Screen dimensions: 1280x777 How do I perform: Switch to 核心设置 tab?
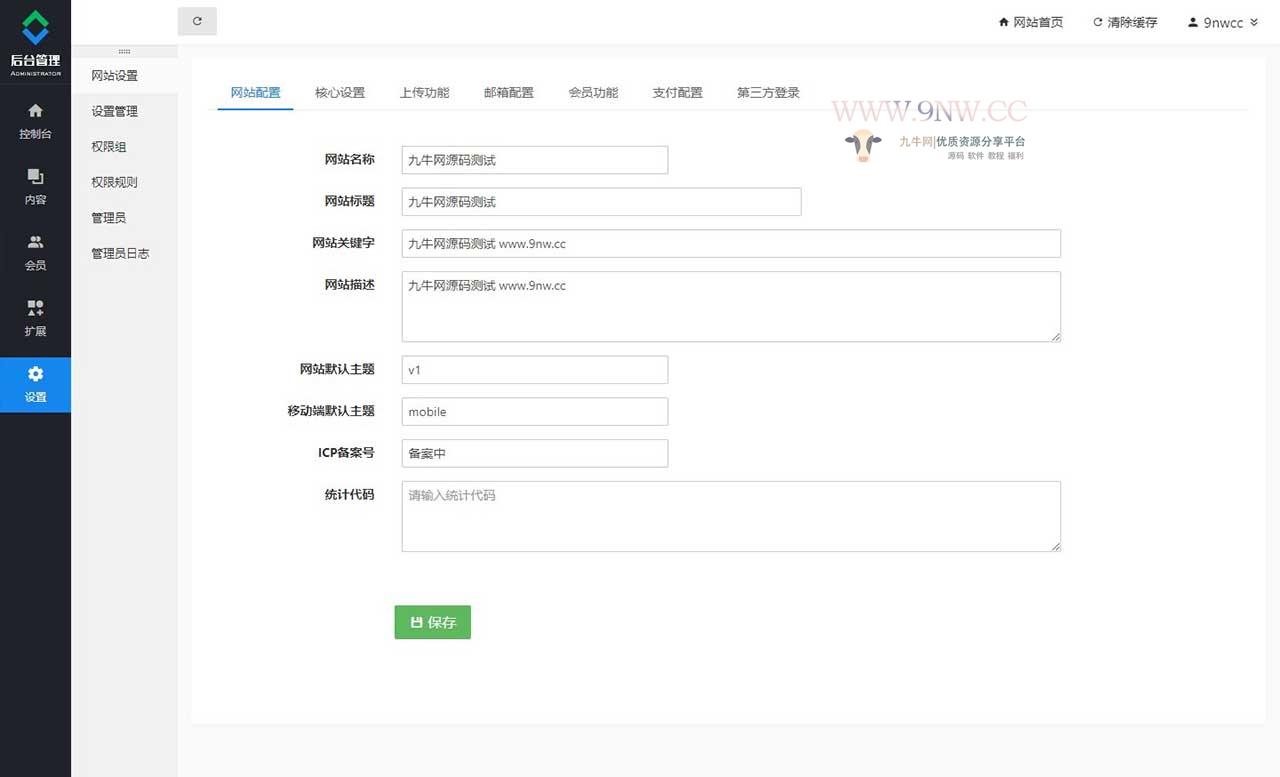[x=340, y=93]
